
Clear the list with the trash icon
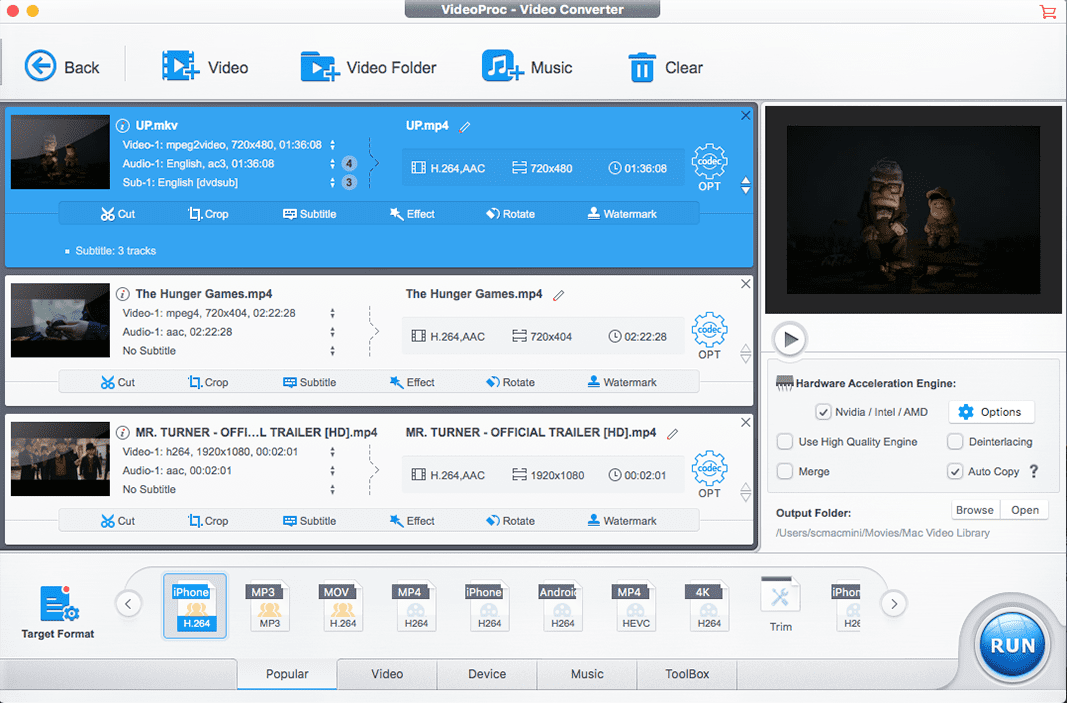tap(641, 68)
